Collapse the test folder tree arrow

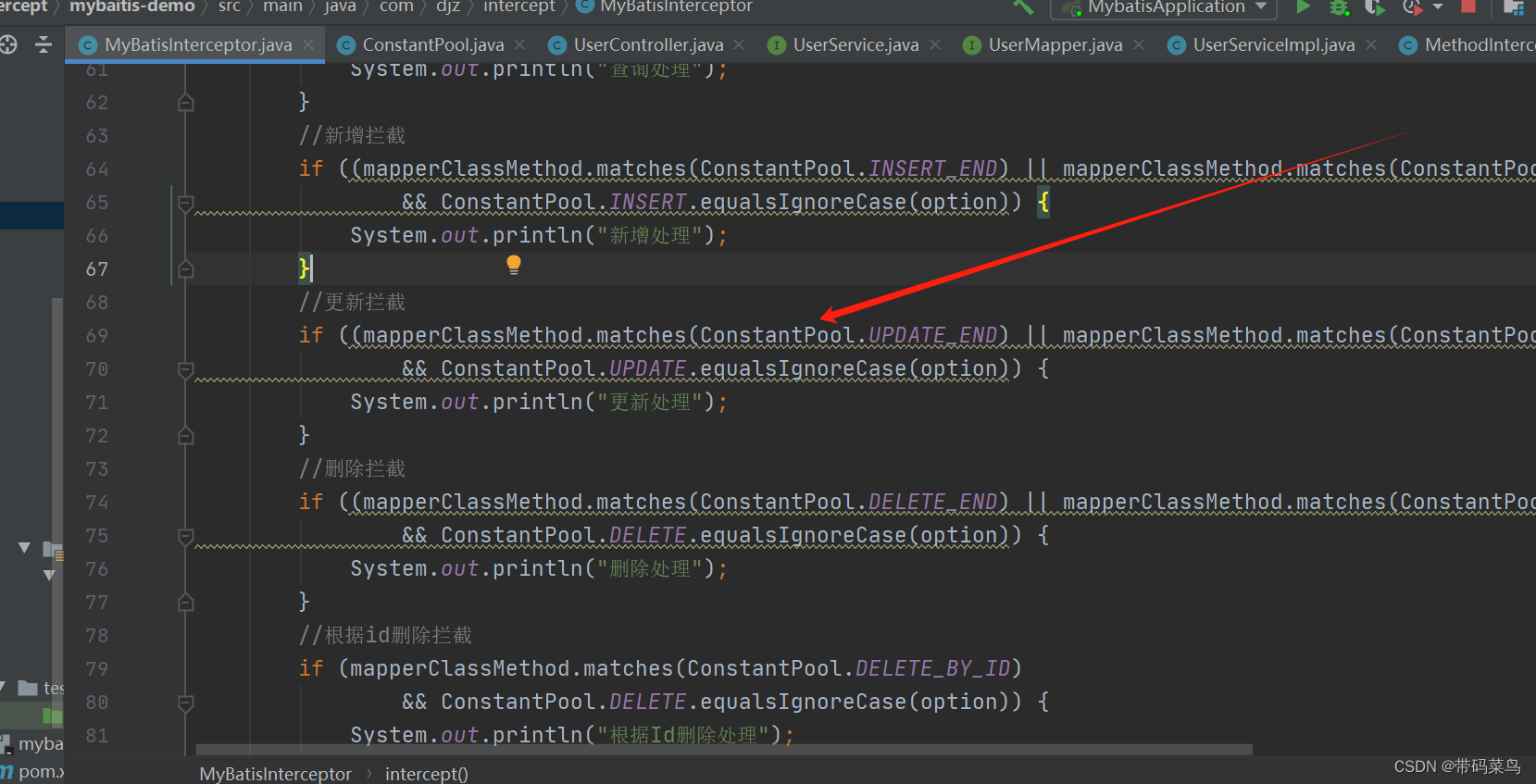[x=4, y=687]
